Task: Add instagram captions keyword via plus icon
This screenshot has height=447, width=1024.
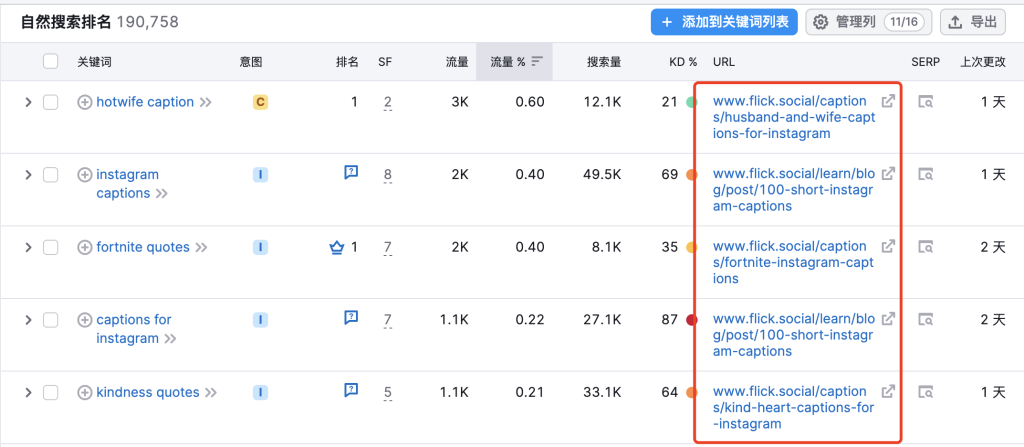Action: point(85,174)
